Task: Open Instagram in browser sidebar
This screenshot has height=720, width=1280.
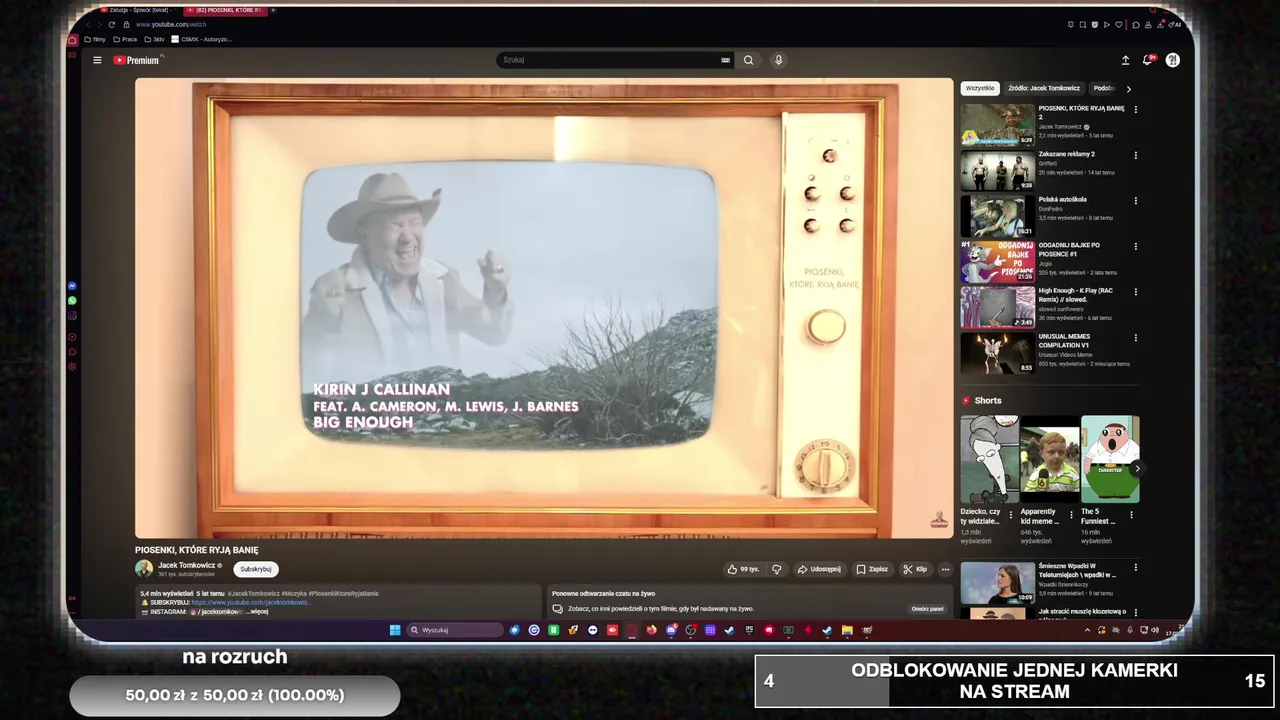Action: tap(72, 315)
